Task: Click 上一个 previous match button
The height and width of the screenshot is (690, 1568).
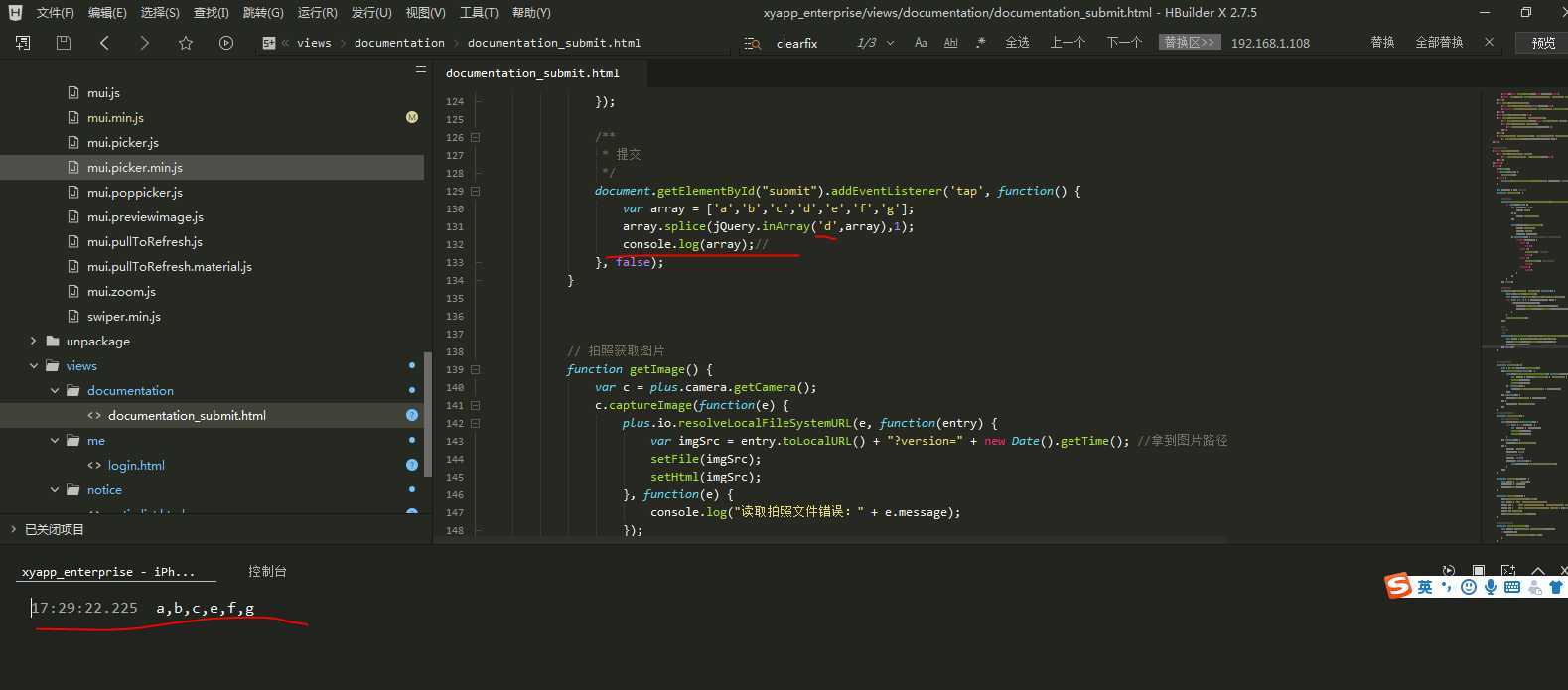Action: click(1068, 43)
